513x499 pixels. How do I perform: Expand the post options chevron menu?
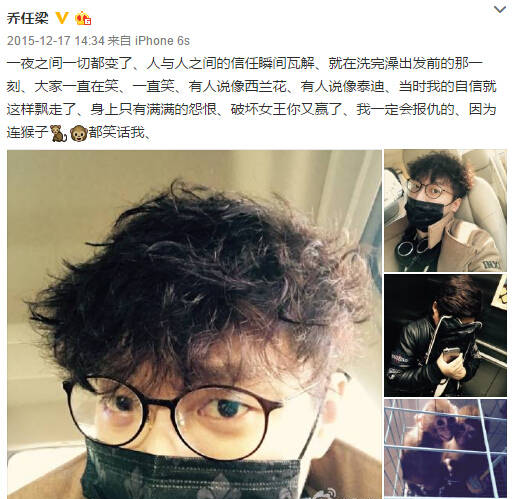click(x=499, y=9)
